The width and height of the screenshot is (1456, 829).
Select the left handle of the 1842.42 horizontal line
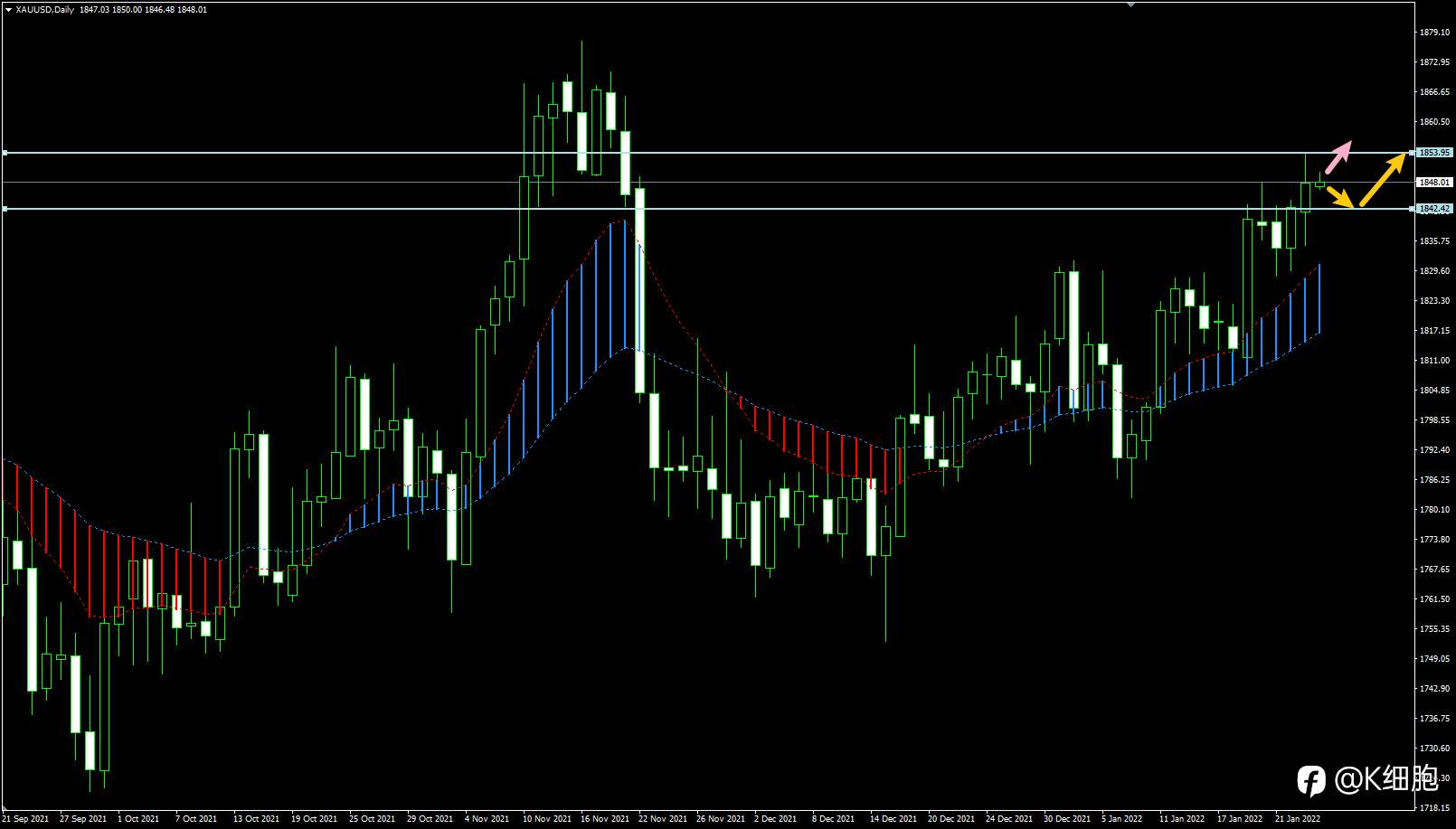click(5, 209)
